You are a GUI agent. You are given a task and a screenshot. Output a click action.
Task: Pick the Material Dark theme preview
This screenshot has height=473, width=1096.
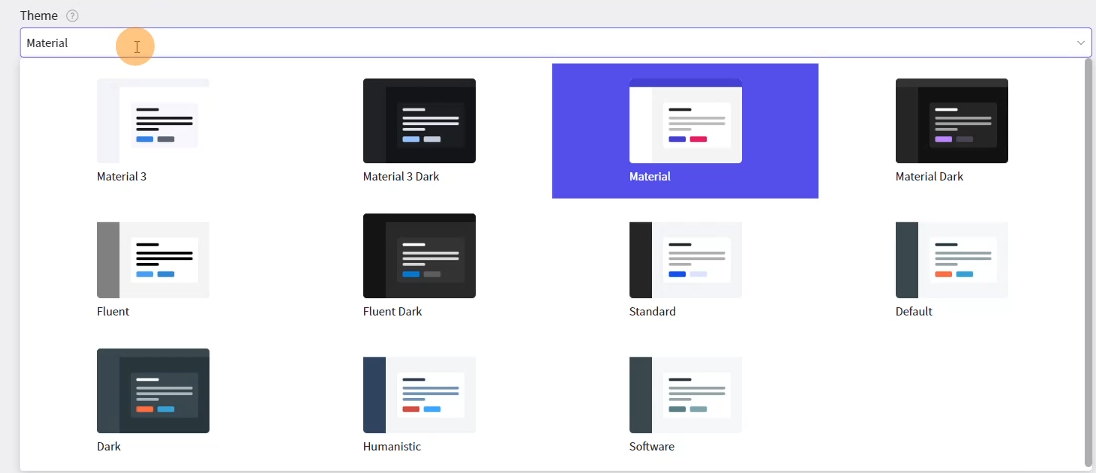952,121
